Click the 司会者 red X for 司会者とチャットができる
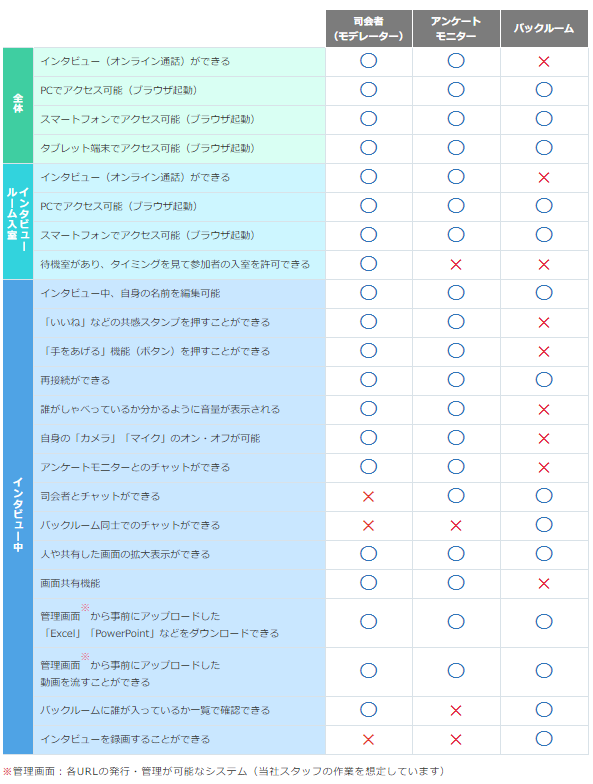 [x=368, y=496]
